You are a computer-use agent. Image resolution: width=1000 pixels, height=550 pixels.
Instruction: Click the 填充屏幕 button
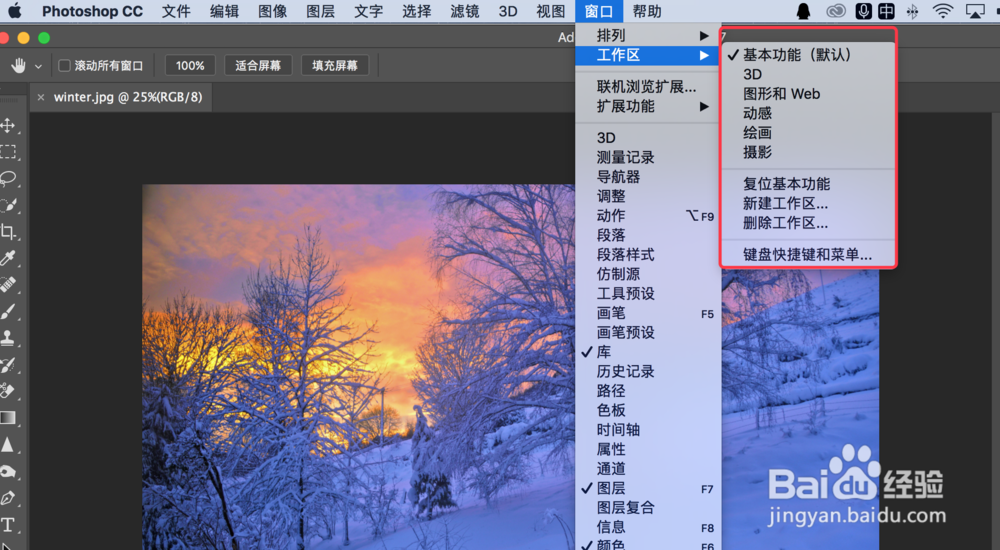tap(335, 65)
